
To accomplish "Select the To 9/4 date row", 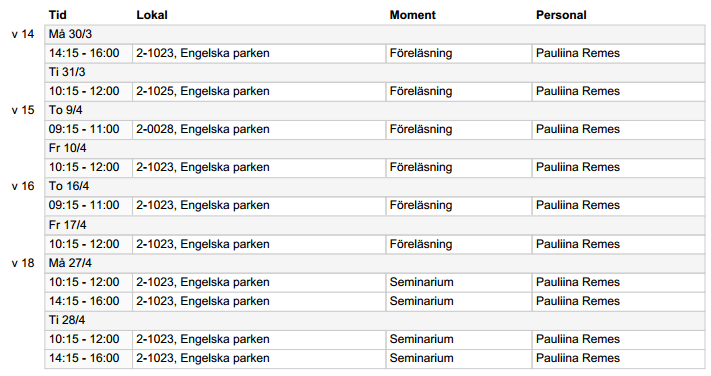I will click(x=375, y=111).
